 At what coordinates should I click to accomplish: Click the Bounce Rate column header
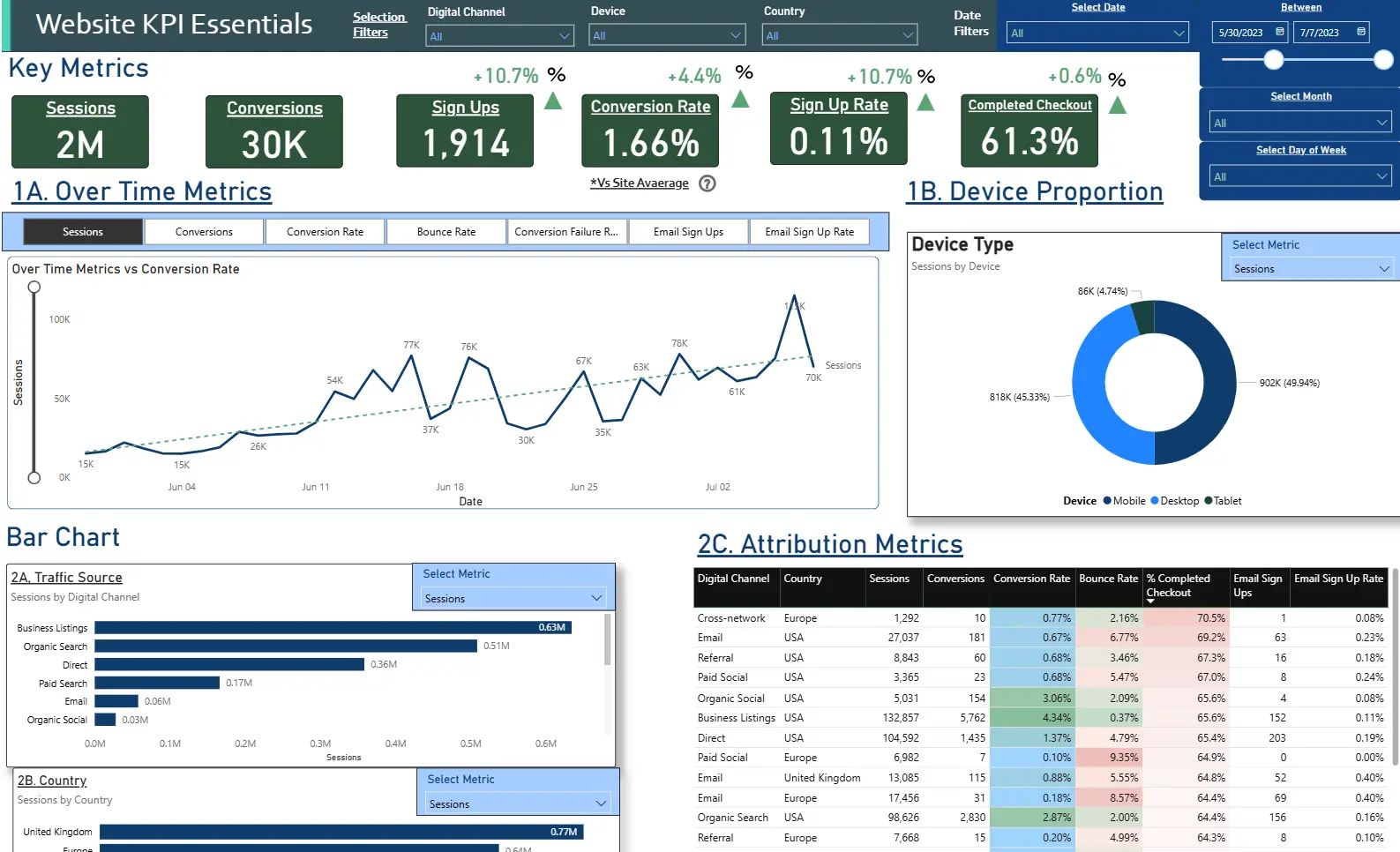[1108, 579]
